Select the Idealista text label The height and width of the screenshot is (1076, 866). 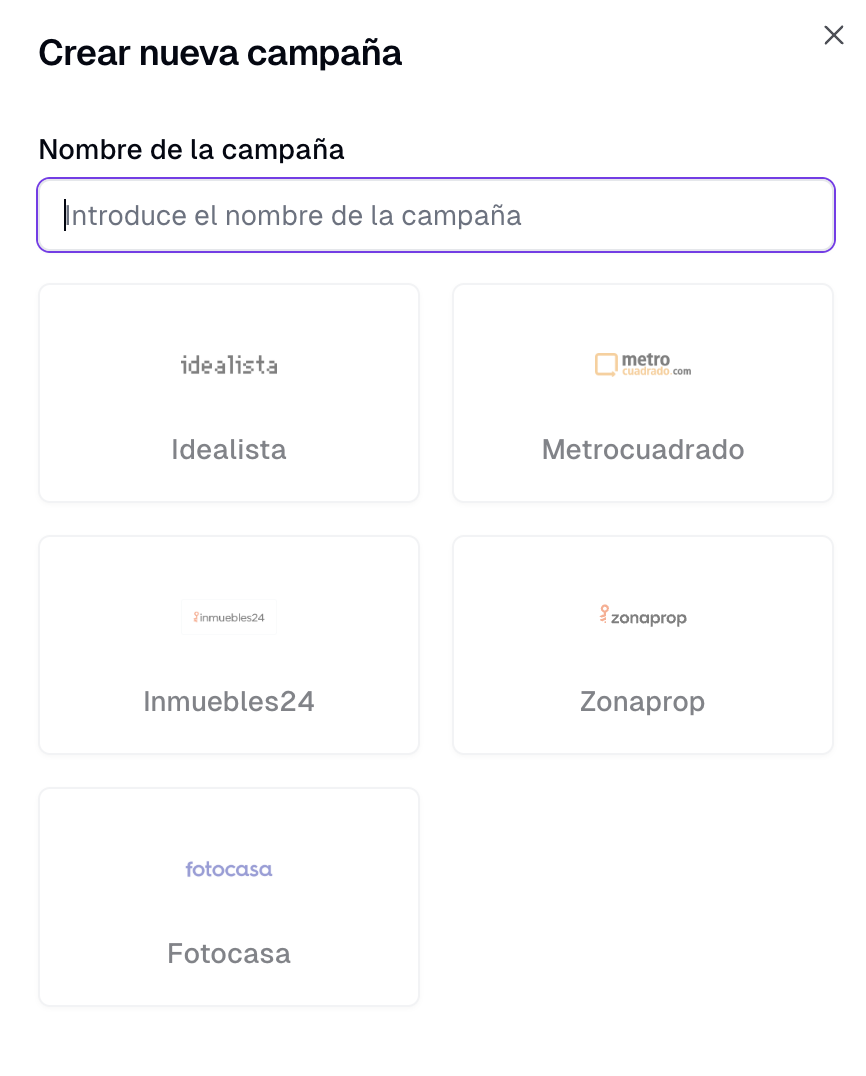tap(229, 449)
